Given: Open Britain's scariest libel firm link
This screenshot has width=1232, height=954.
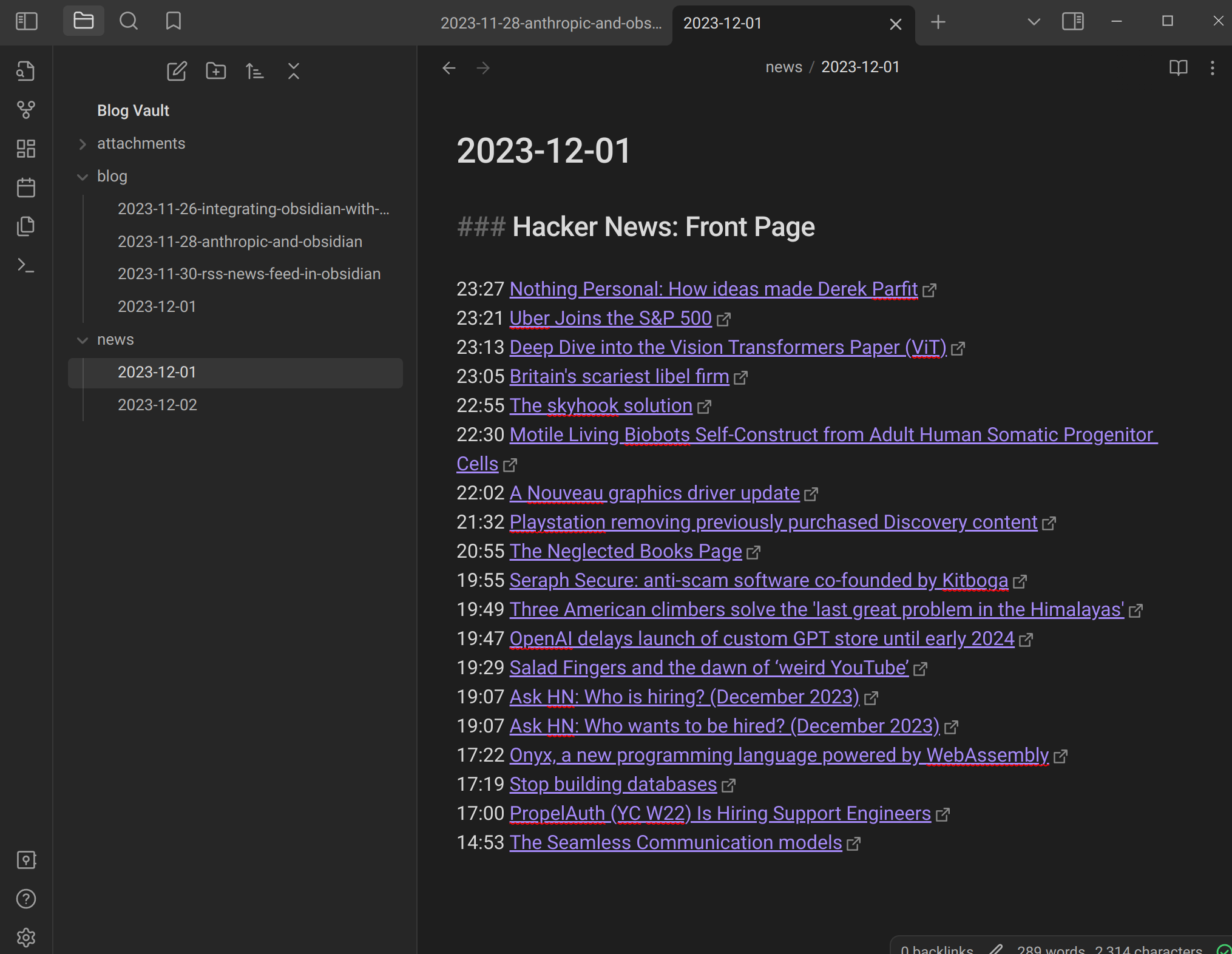Looking at the screenshot, I should tap(619, 376).
